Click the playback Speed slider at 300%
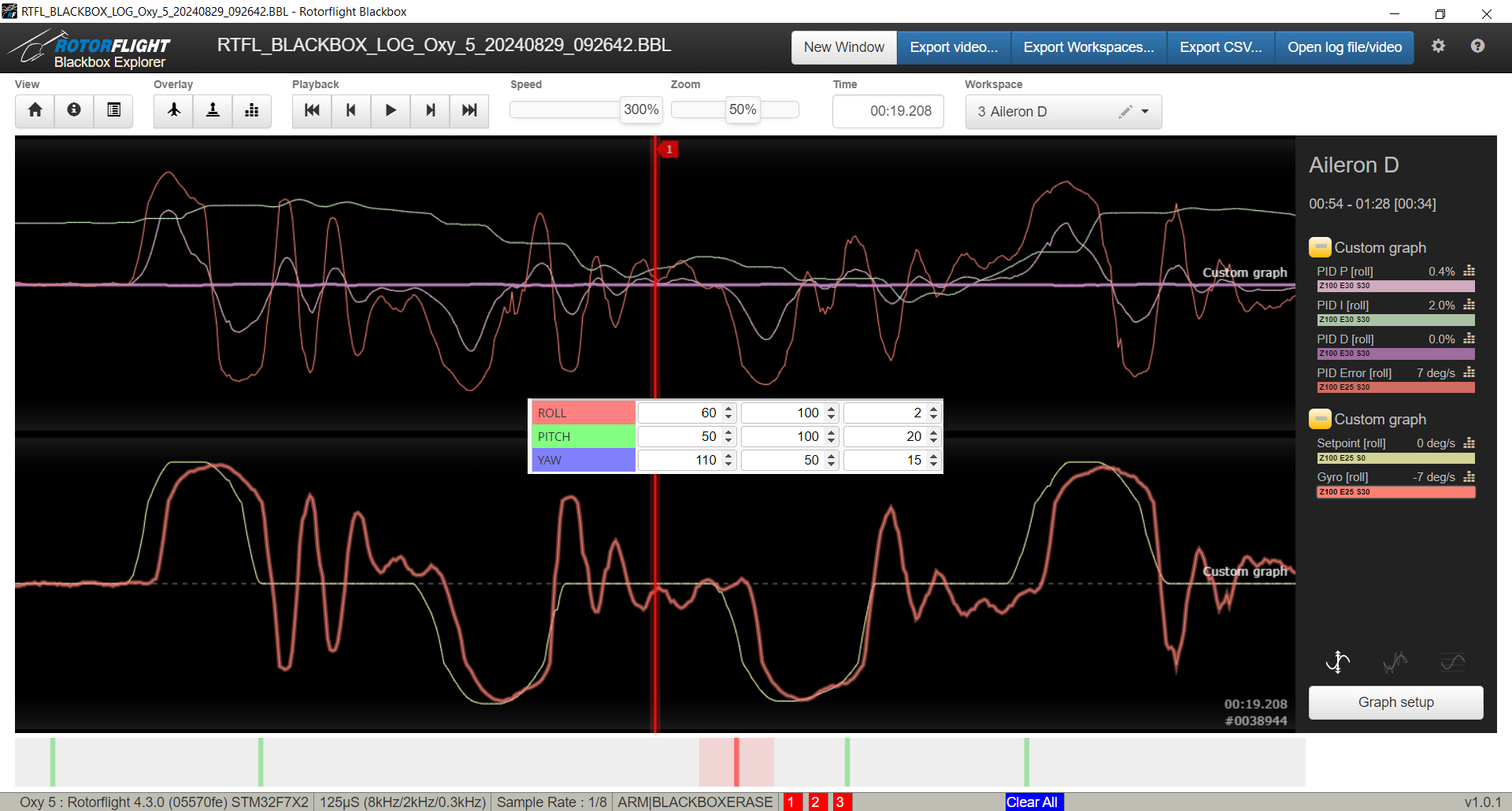Image resolution: width=1512 pixels, height=811 pixels. [x=641, y=109]
